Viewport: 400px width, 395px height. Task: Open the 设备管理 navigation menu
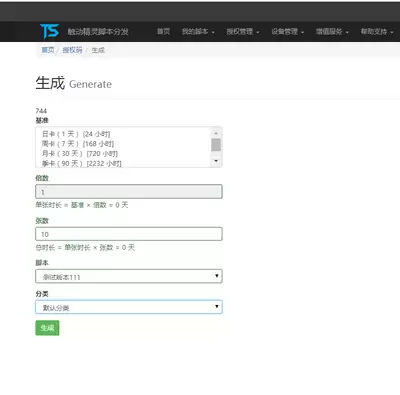tap(287, 32)
